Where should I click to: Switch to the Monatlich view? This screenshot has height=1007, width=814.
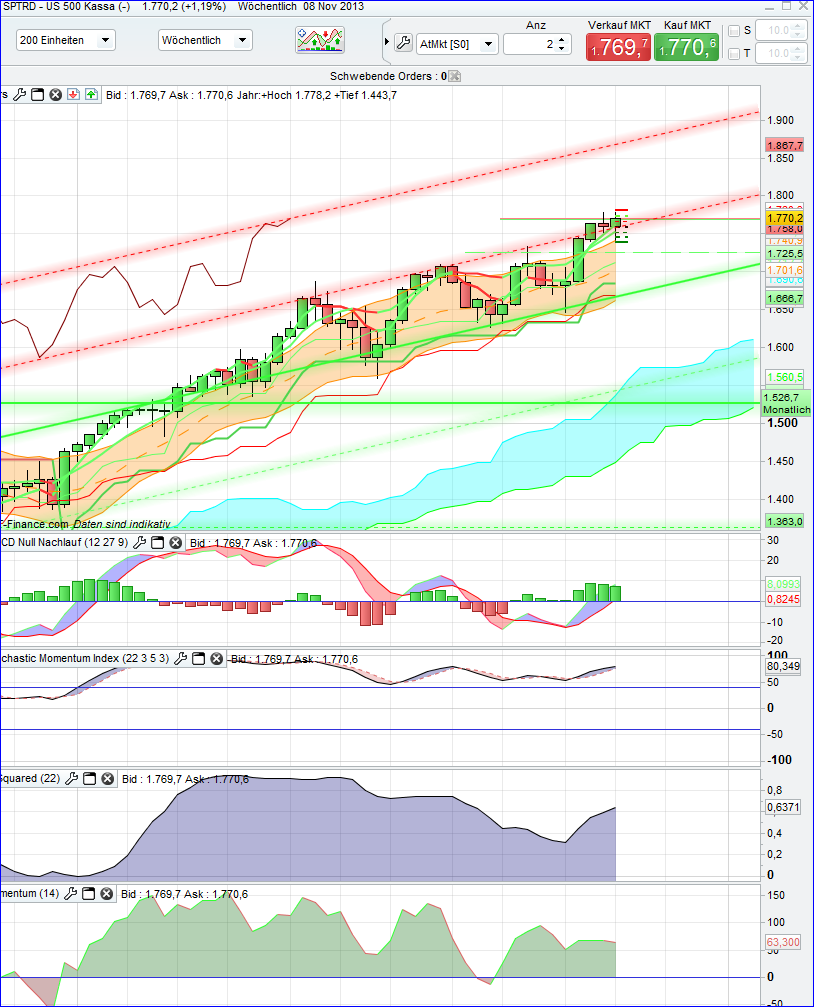click(x=785, y=410)
